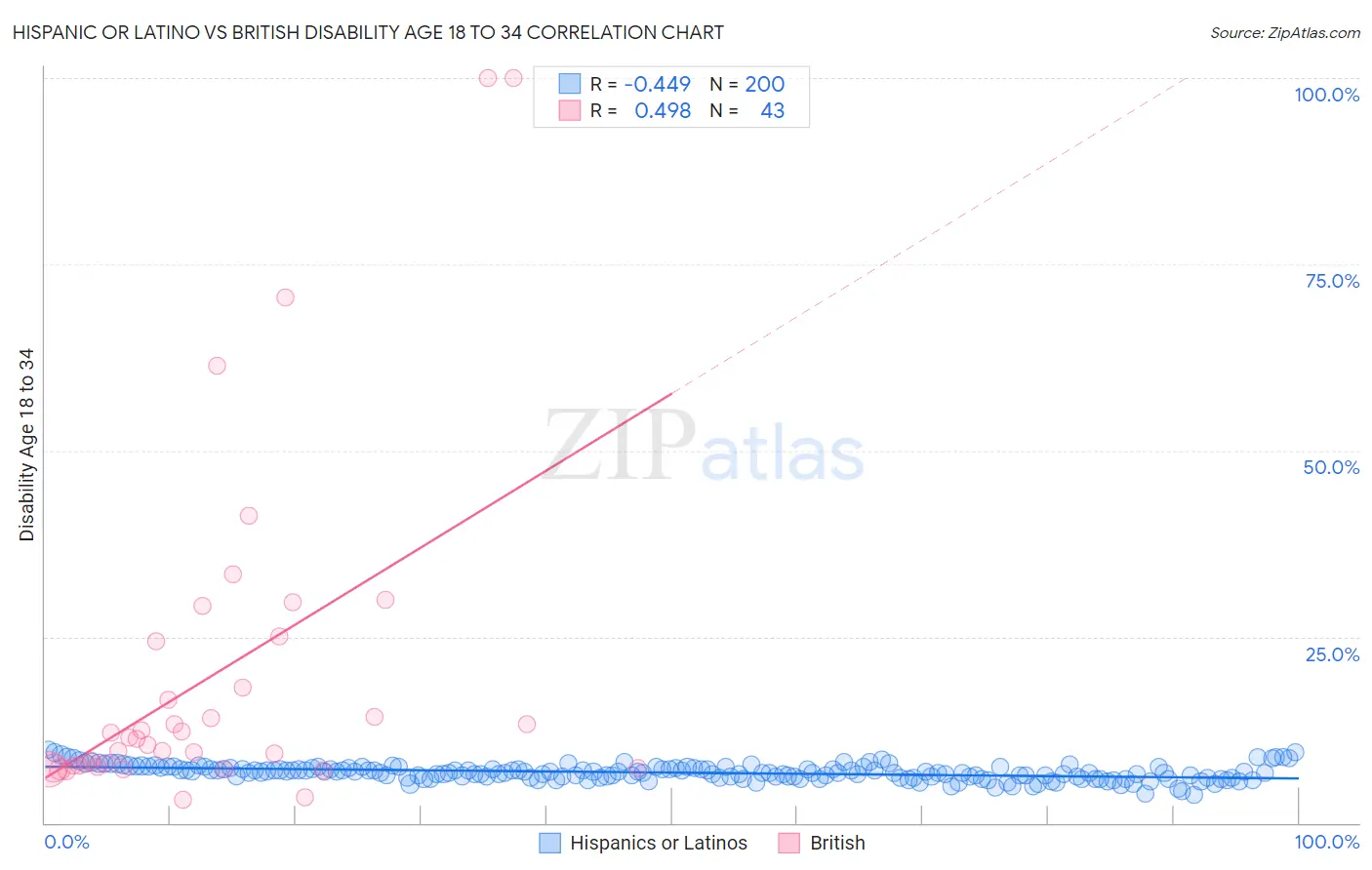Viewport: 1372px width, 870px height.
Task: Select the Hispanics or Latinos legend label
Action: [659, 843]
